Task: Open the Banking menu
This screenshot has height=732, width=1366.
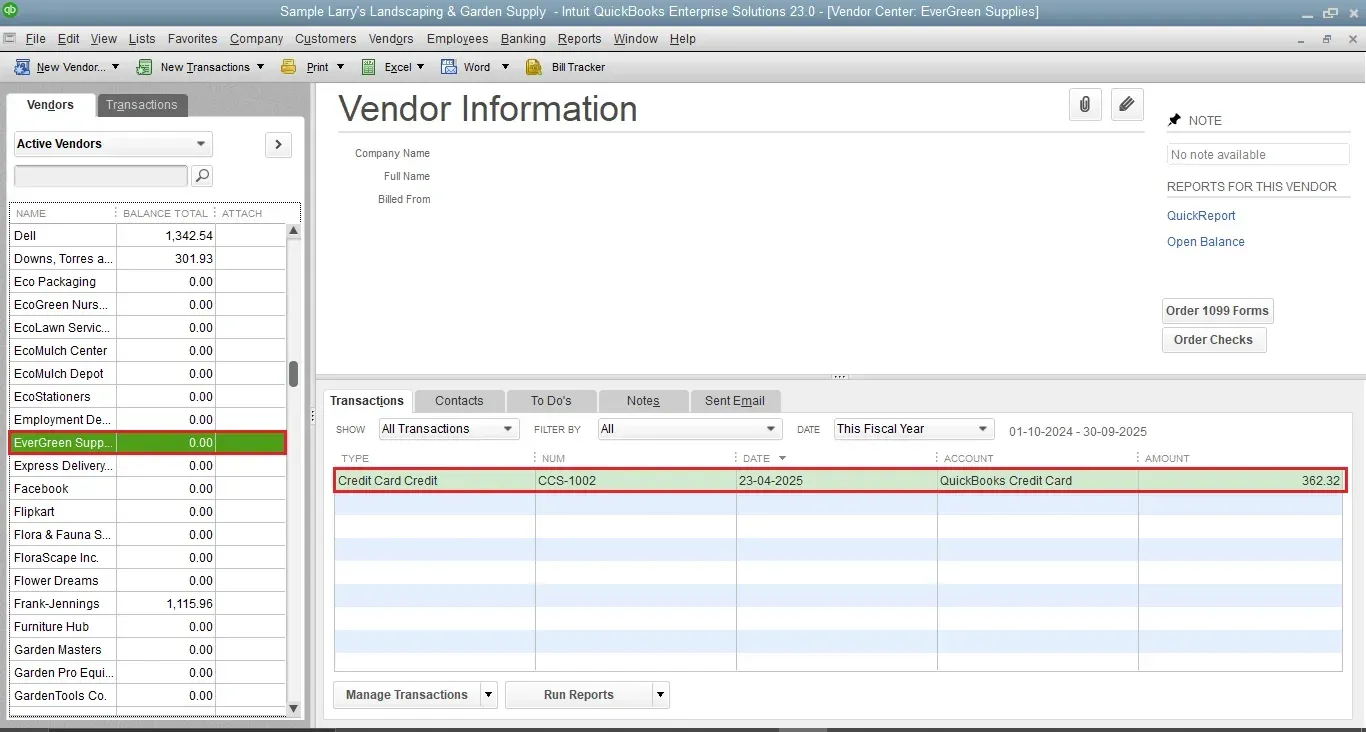Action: [x=523, y=39]
